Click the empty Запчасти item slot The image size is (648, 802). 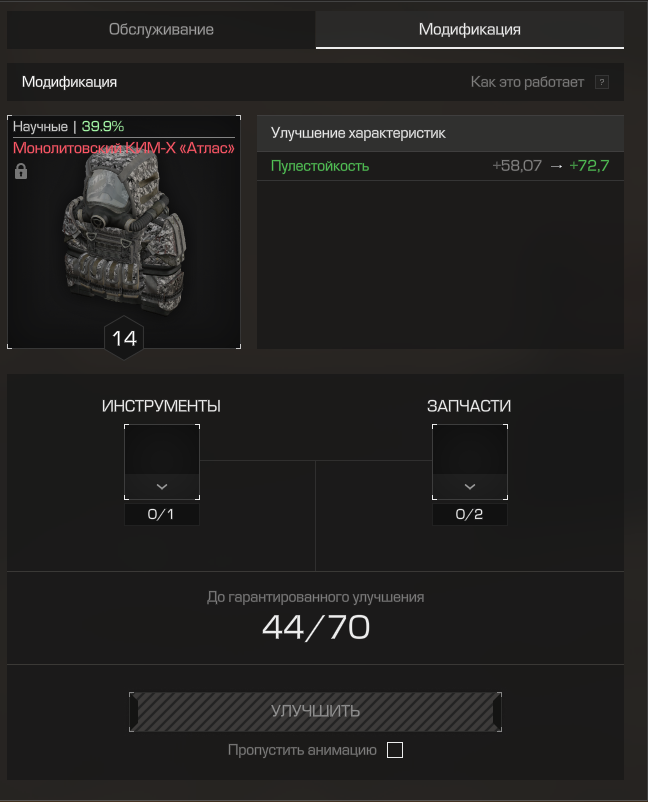470,450
